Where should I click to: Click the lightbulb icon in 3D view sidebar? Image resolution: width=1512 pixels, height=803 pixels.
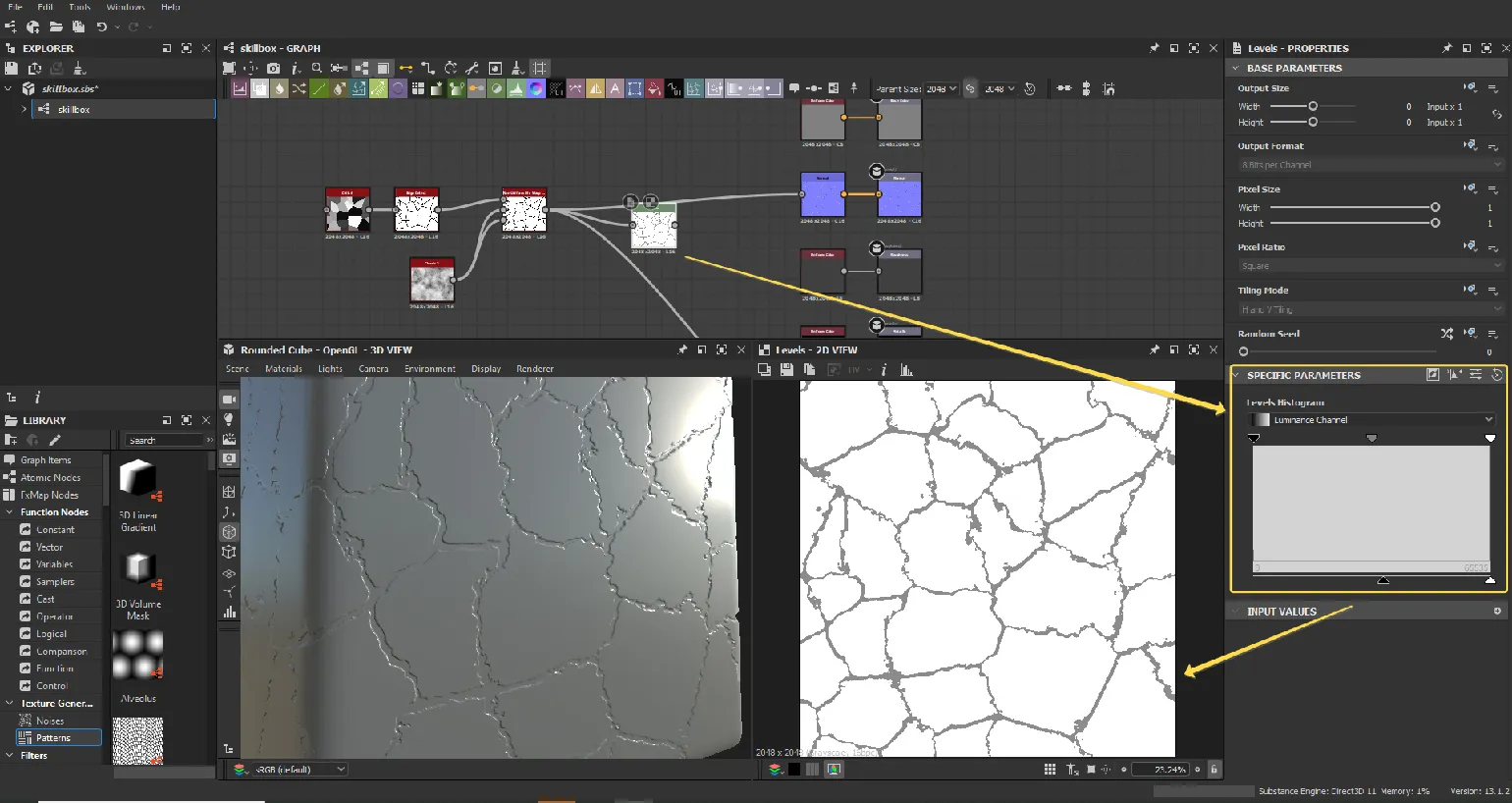(x=229, y=419)
